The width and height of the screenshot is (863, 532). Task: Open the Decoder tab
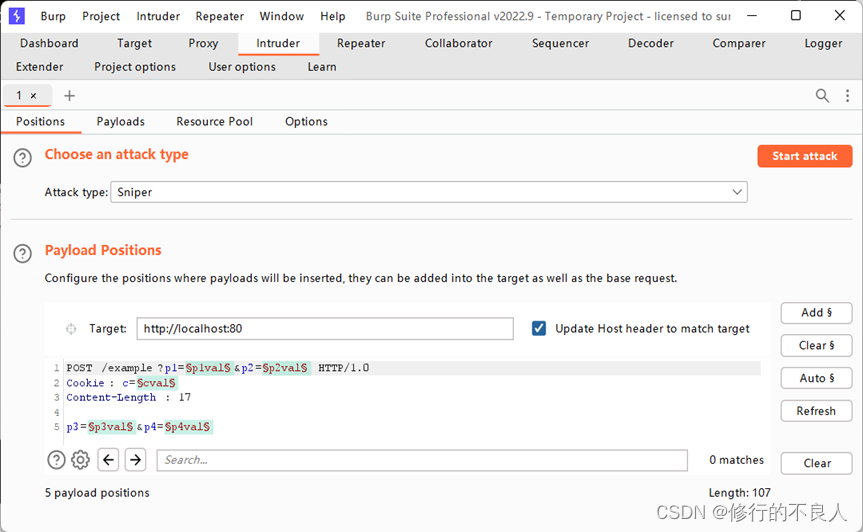651,43
